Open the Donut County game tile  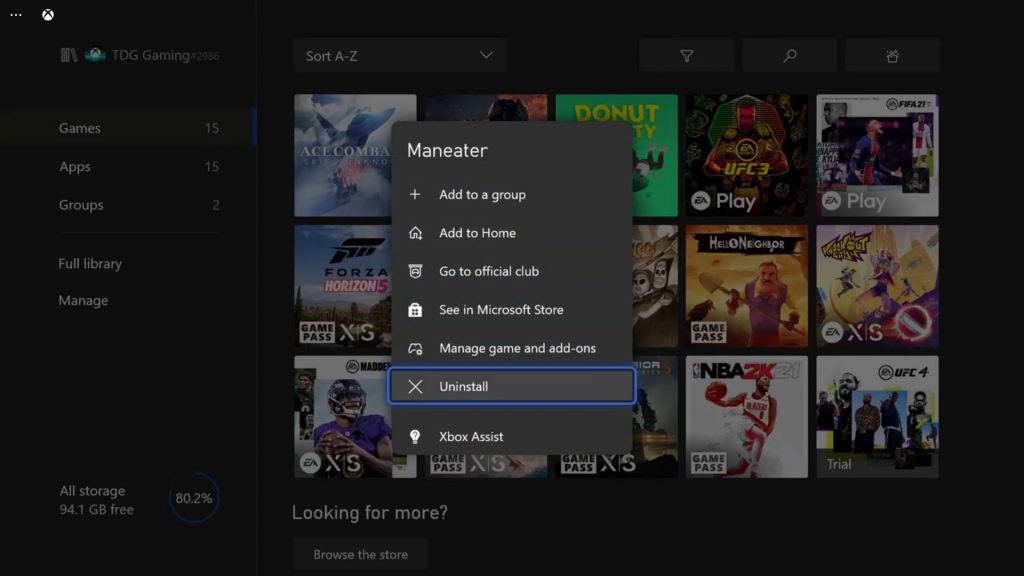[x=655, y=155]
